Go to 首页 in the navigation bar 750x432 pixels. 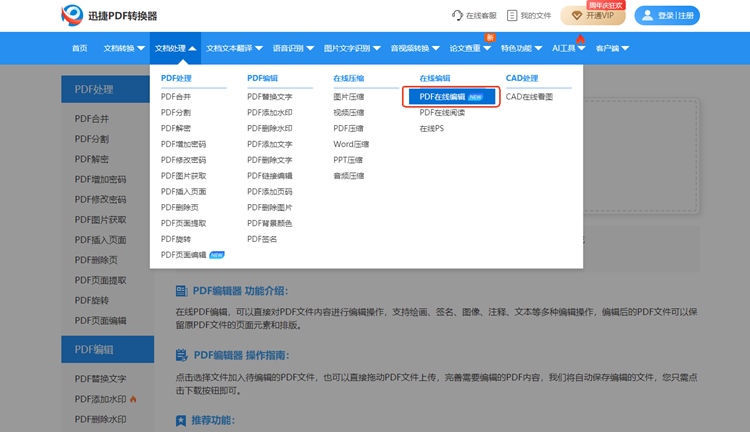(x=79, y=48)
